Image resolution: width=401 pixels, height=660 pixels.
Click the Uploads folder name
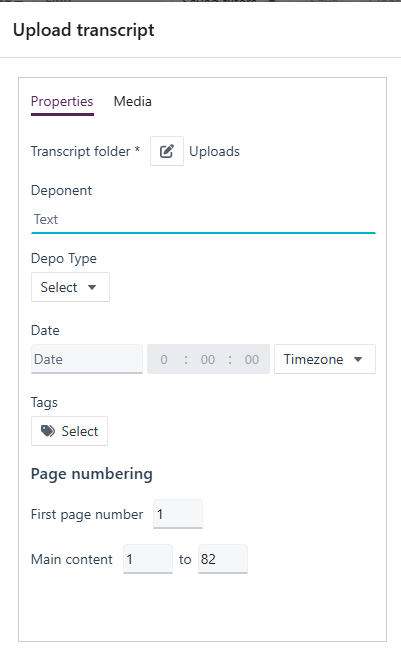[215, 152]
